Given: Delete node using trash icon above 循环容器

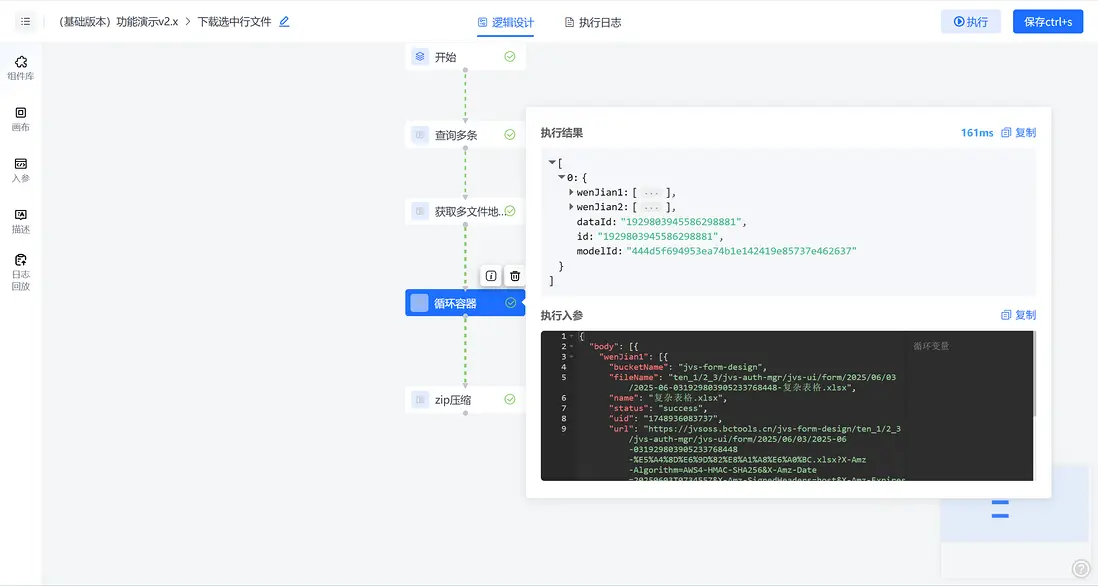Looking at the screenshot, I should tap(515, 276).
